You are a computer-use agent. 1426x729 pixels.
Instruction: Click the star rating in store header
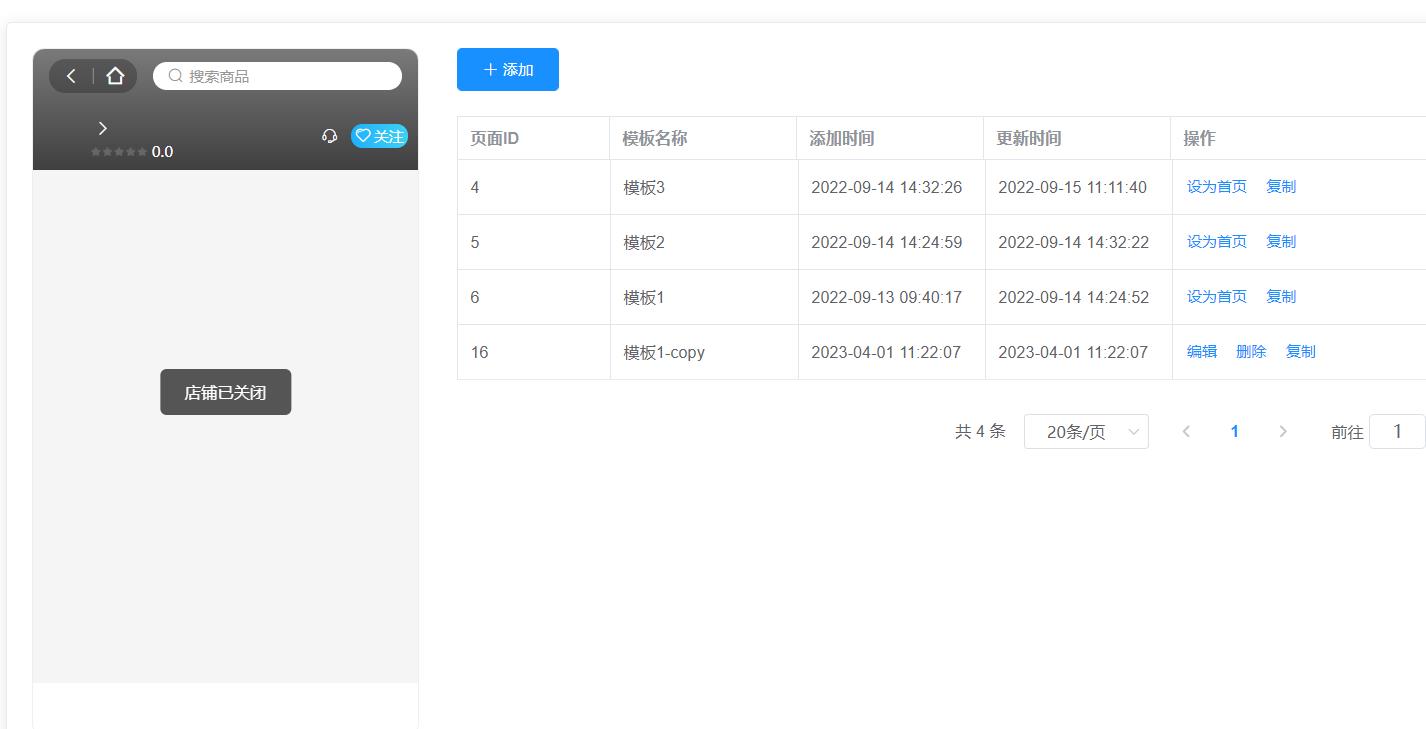click(119, 152)
